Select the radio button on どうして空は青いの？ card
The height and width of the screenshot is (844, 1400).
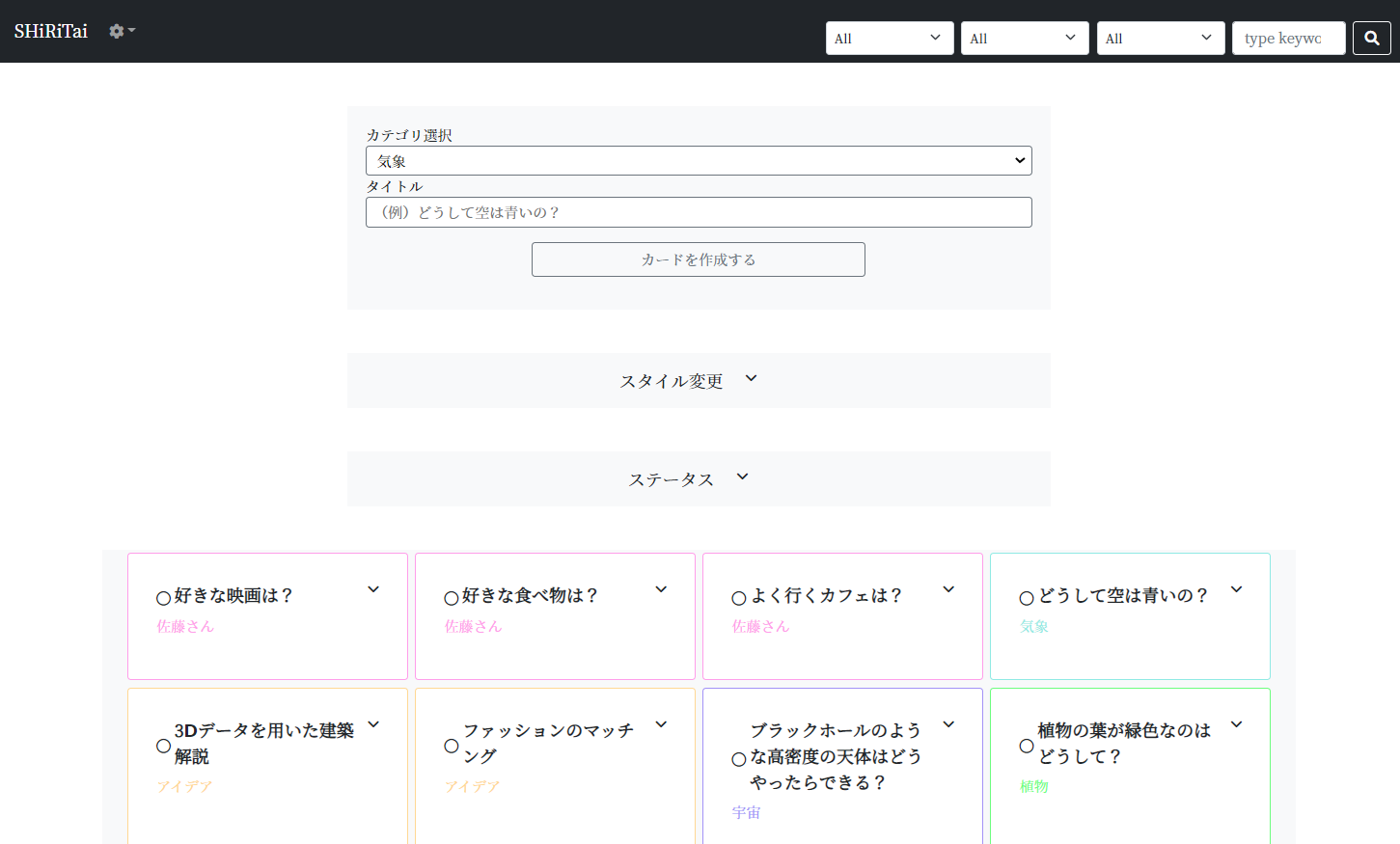pyautogui.click(x=1026, y=597)
